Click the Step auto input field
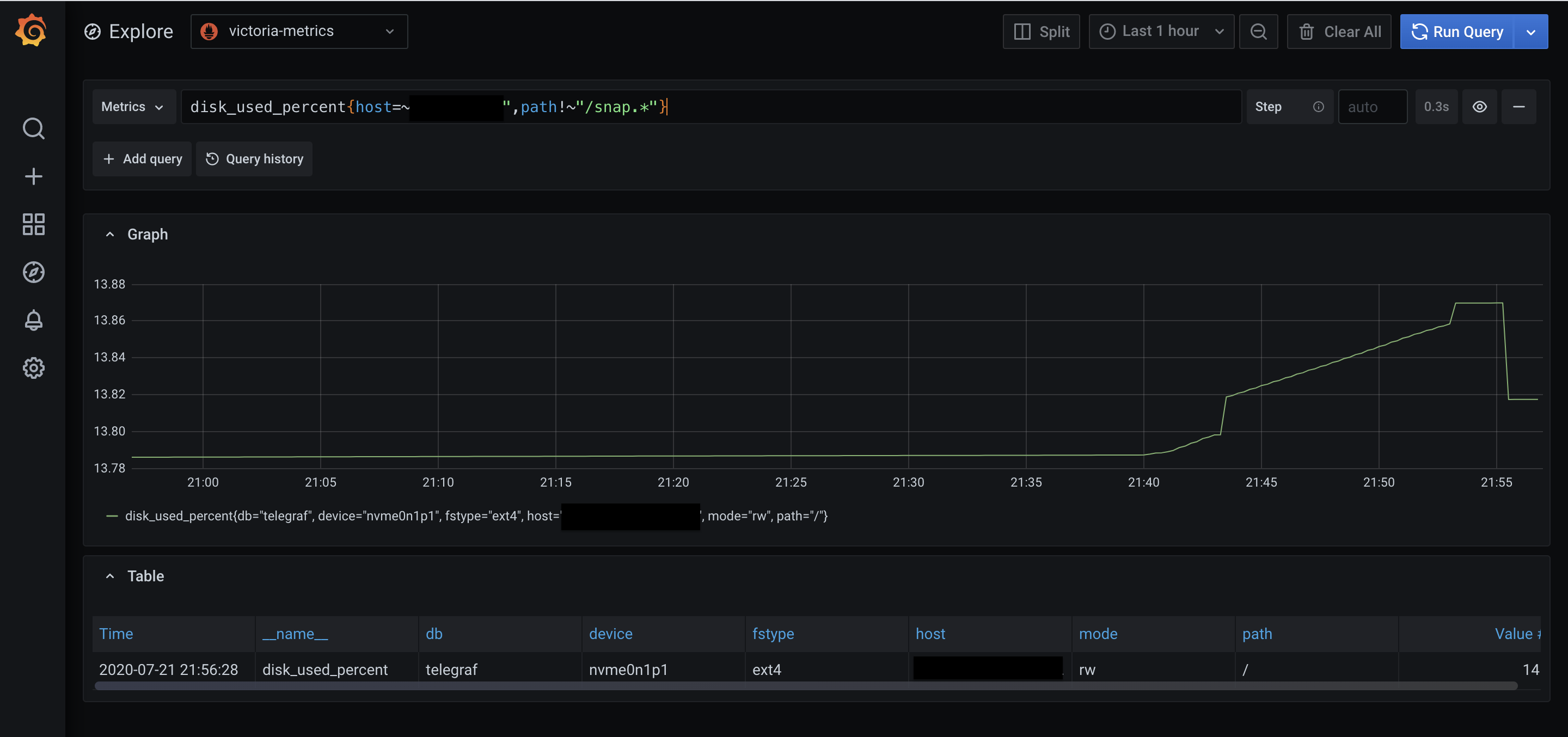The width and height of the screenshot is (1568, 737). tap(1373, 107)
